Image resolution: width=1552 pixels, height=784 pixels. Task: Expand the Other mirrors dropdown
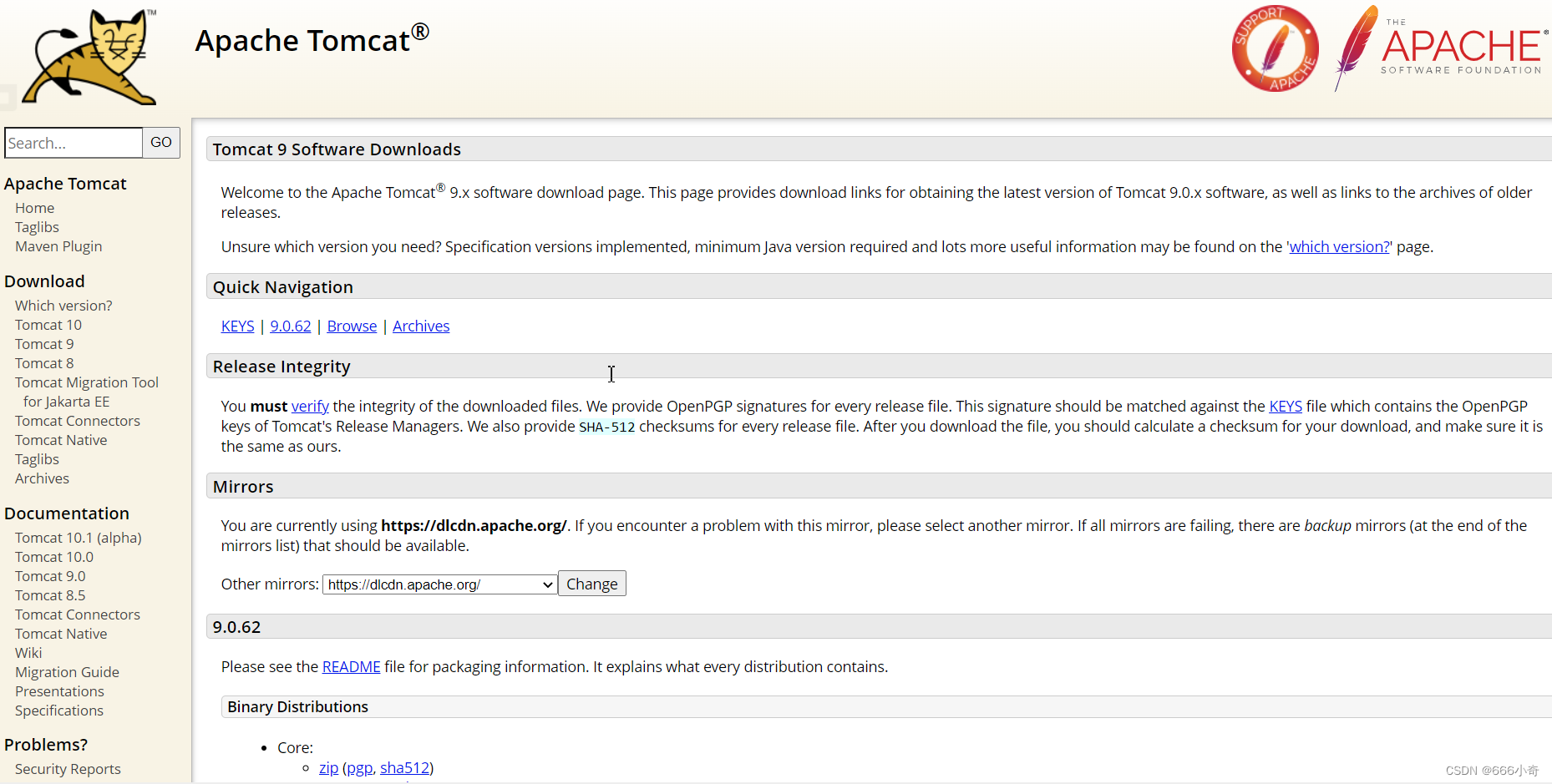pyautogui.click(x=440, y=584)
